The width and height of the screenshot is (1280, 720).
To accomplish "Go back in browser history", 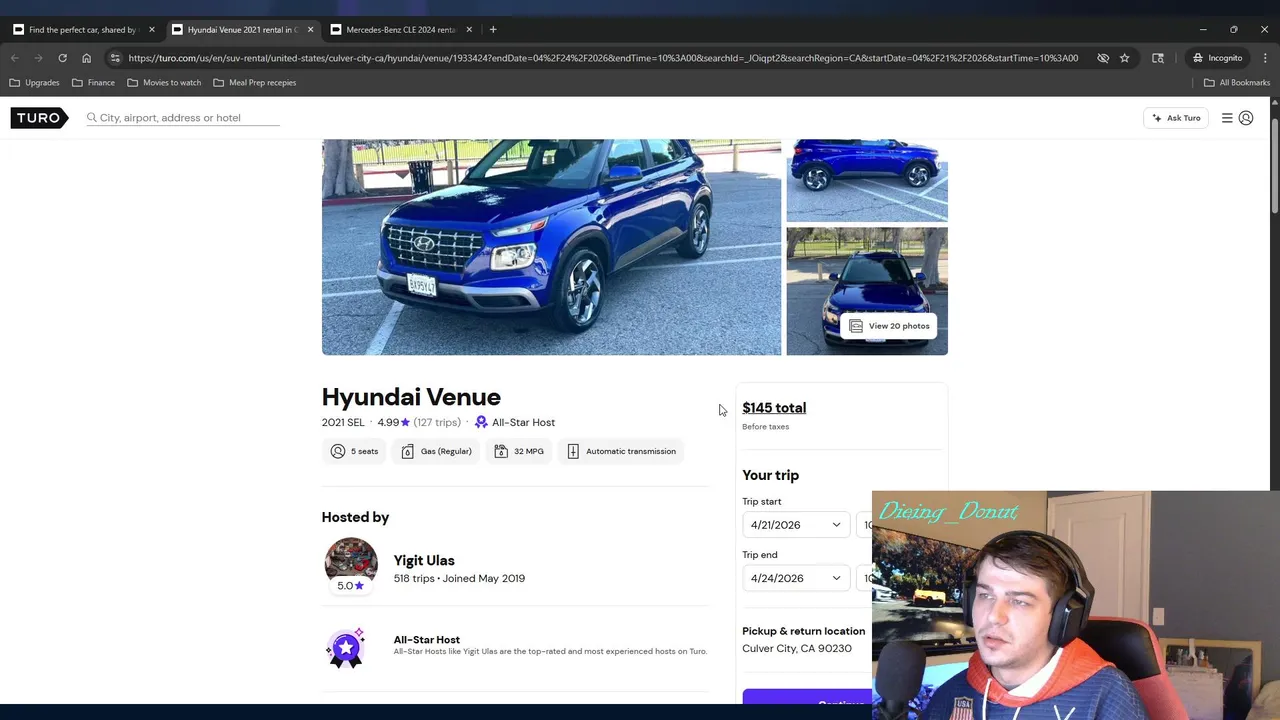I will pos(15,58).
